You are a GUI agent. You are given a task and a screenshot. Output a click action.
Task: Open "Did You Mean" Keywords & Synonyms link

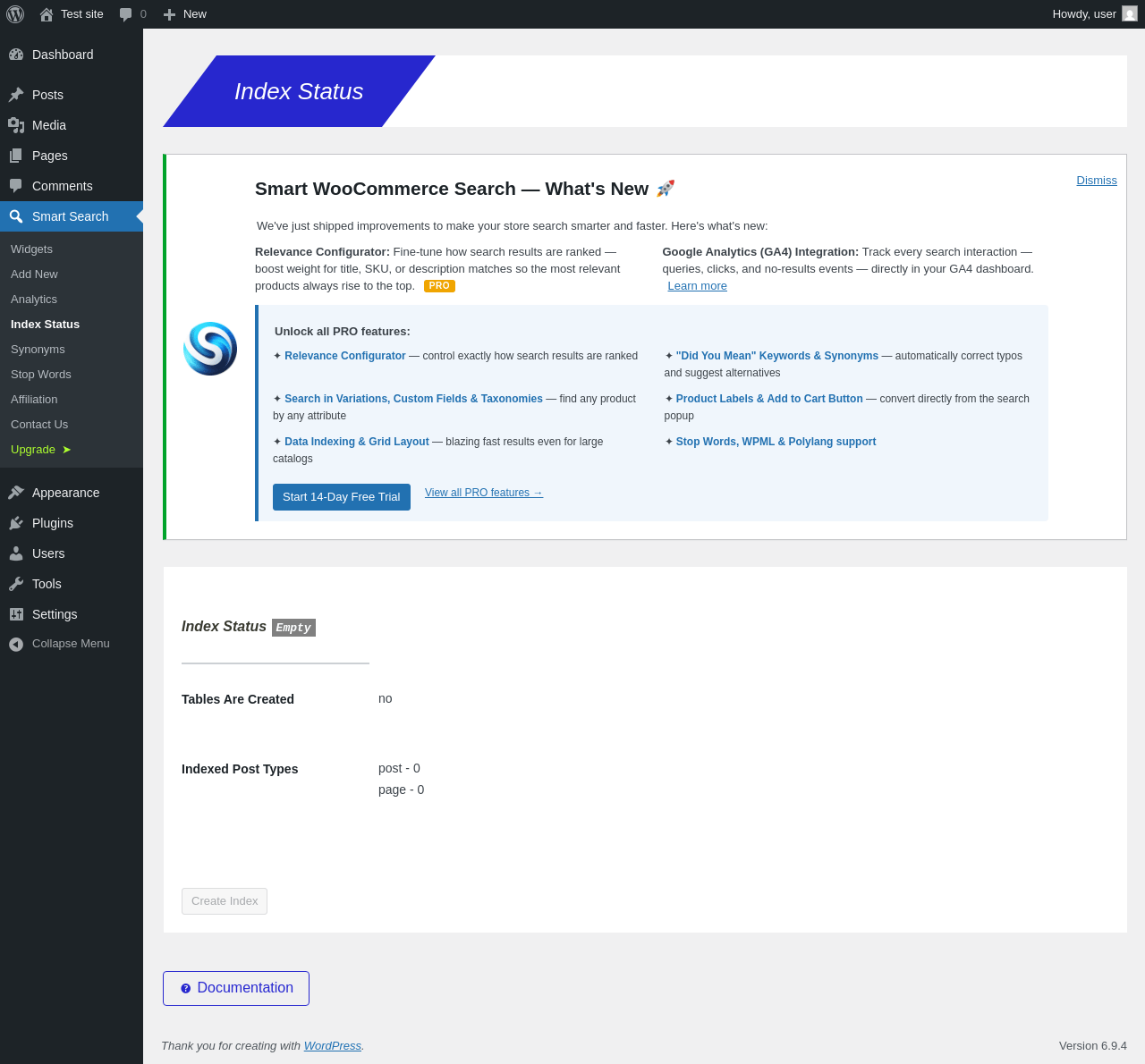pos(777,356)
